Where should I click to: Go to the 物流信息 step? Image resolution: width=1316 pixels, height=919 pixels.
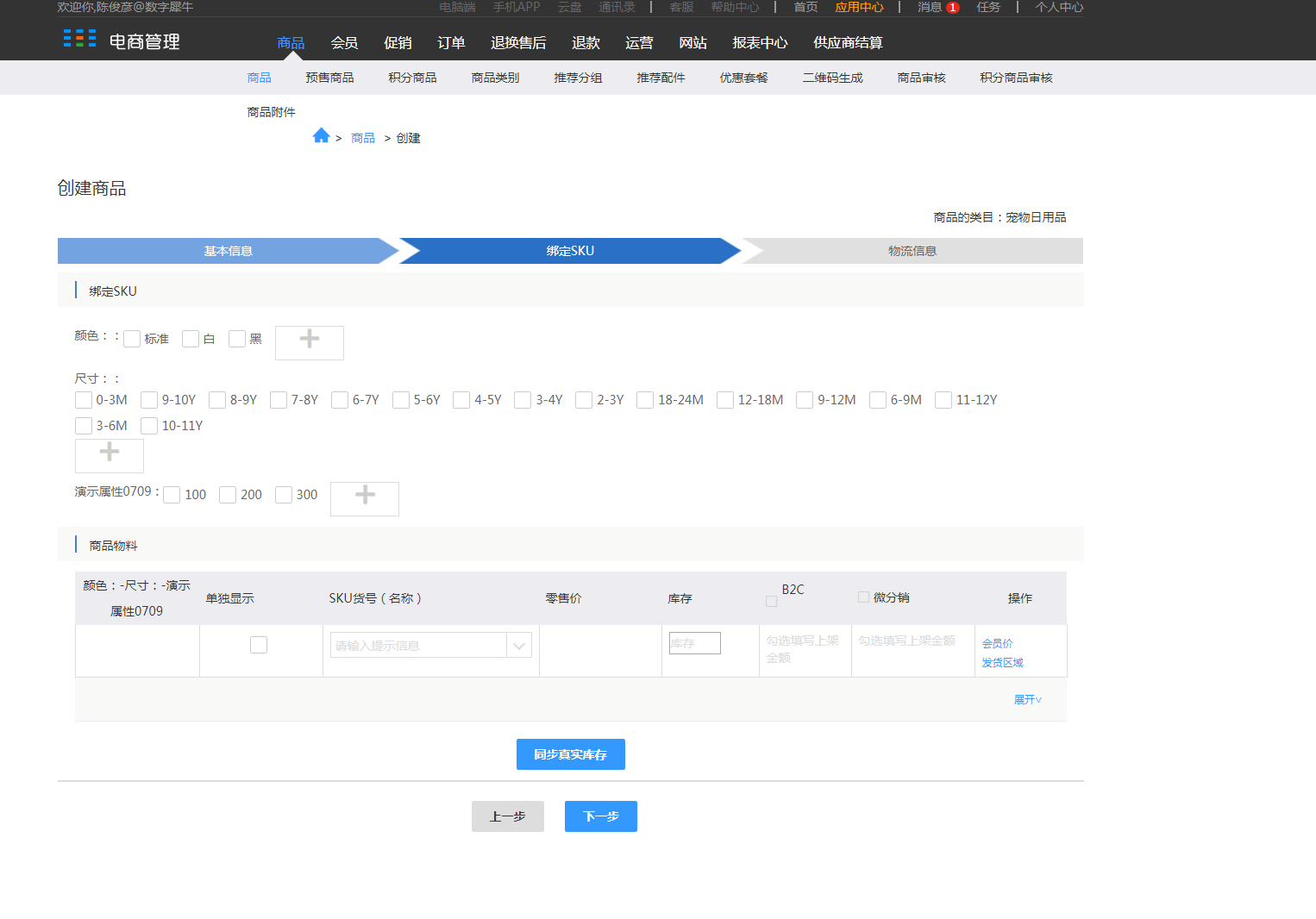tap(912, 251)
